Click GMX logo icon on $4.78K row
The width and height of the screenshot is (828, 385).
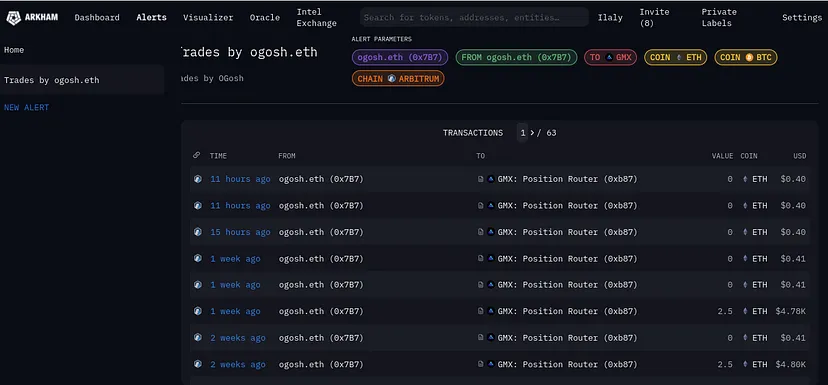pyautogui.click(x=491, y=311)
